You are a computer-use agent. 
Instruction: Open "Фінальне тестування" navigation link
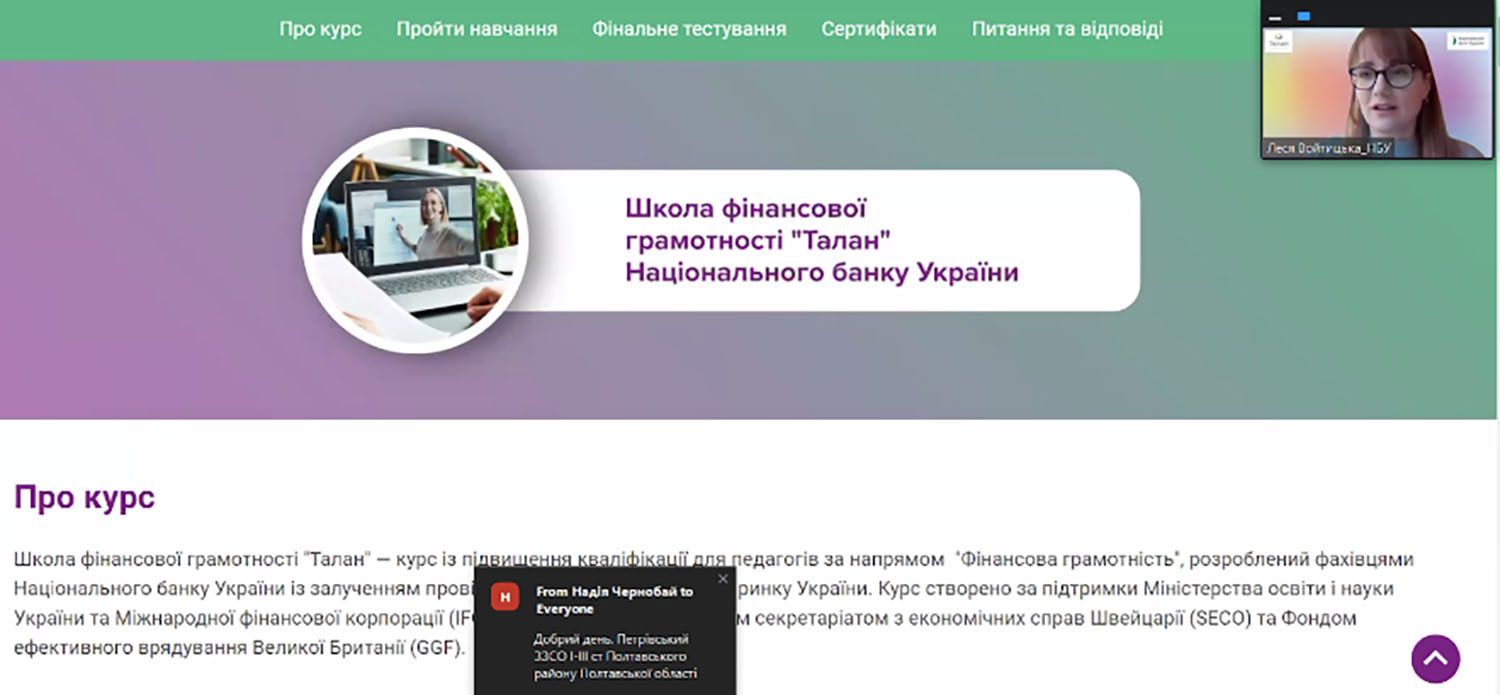coord(689,29)
